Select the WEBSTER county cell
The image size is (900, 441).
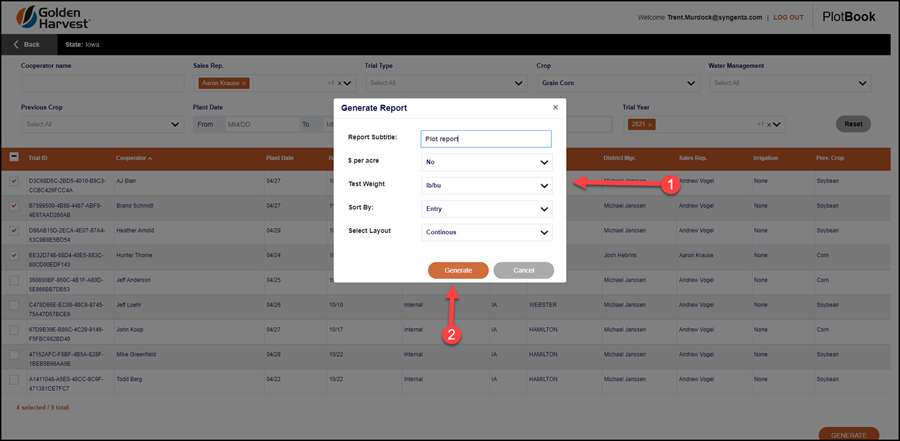point(543,305)
